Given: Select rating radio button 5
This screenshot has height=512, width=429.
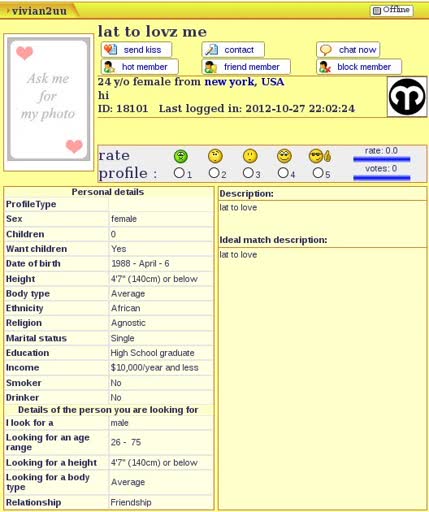Looking at the screenshot, I should point(318,173).
